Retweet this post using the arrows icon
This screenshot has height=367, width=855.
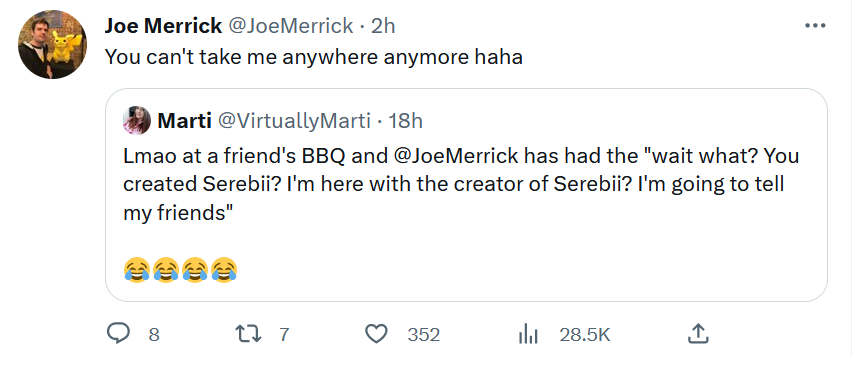[248, 334]
